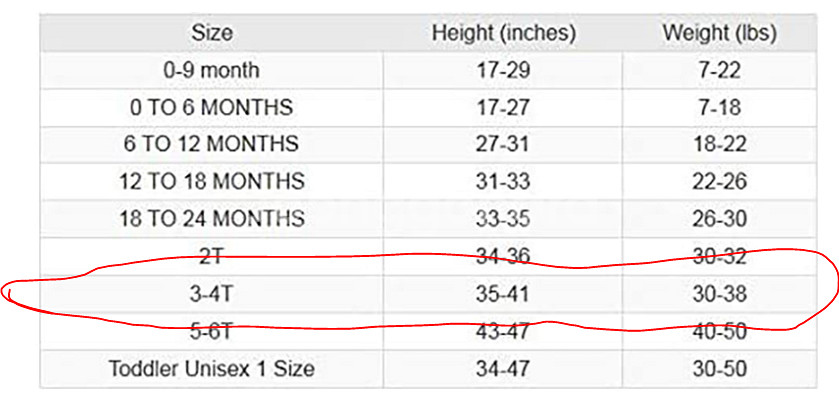Select the 12 TO 18 MONTHS row label
The image size is (839, 415).
tap(211, 182)
